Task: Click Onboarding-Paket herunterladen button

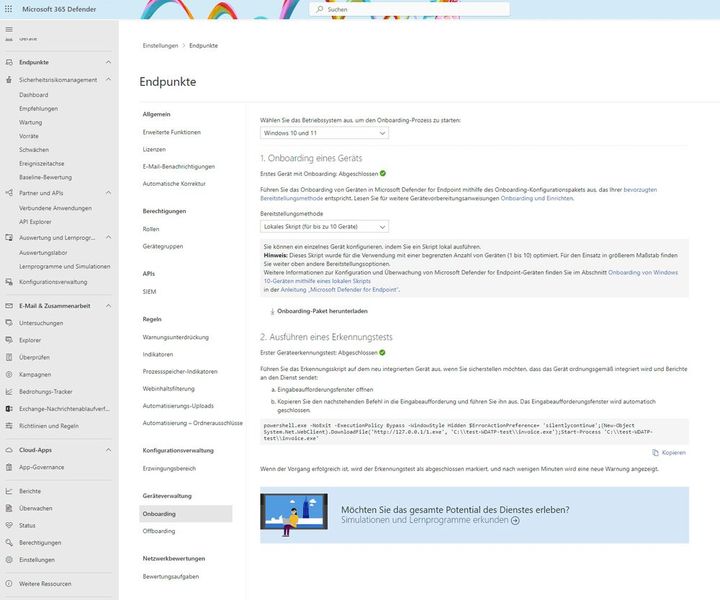Action: coord(319,311)
